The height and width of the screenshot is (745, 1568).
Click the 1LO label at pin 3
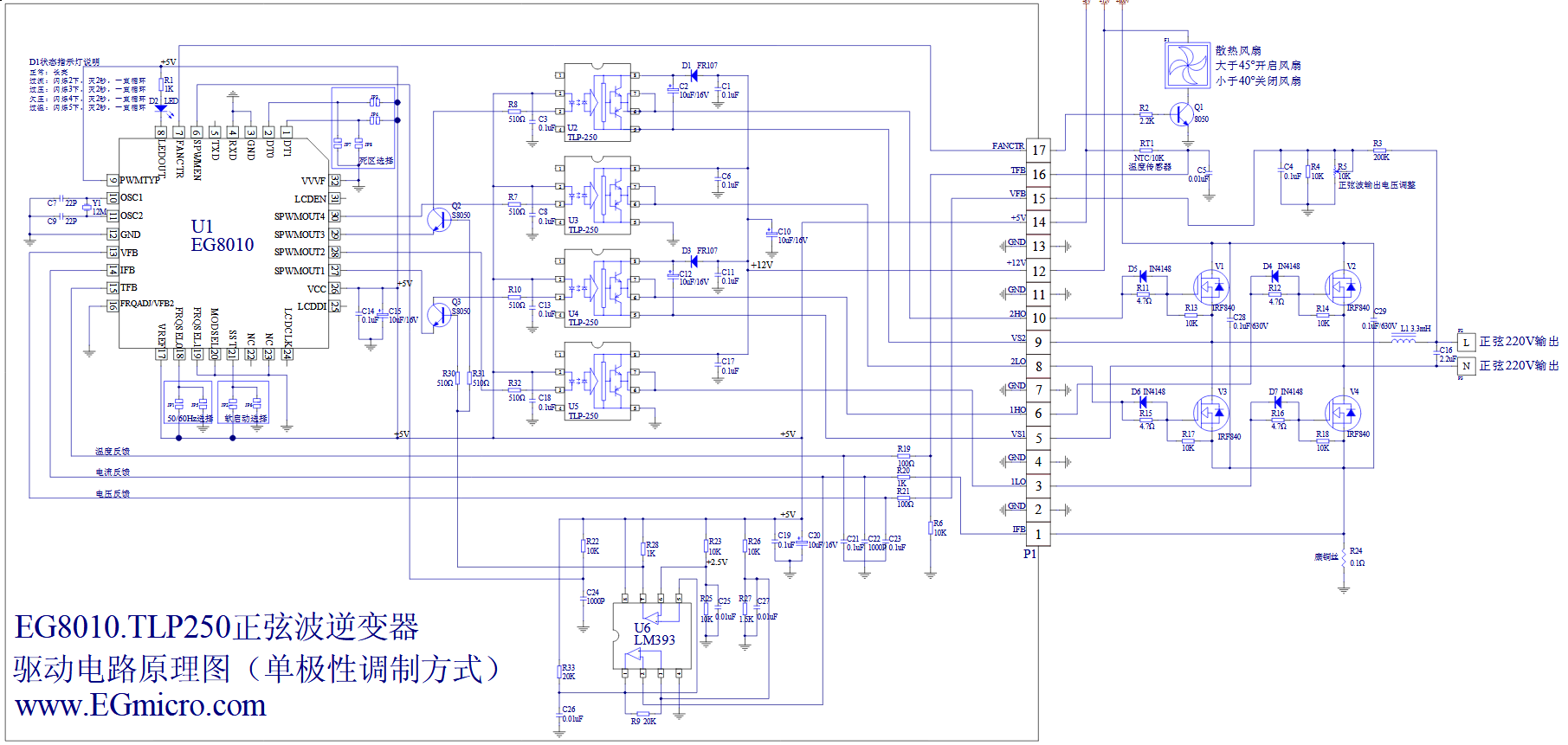[1017, 482]
